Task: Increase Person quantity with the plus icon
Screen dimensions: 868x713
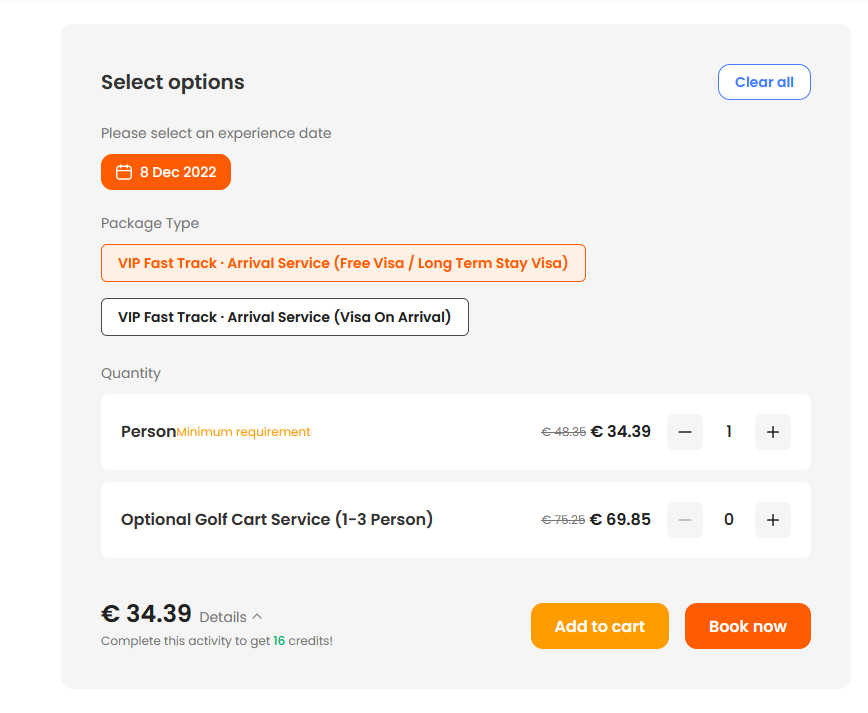Action: [773, 432]
